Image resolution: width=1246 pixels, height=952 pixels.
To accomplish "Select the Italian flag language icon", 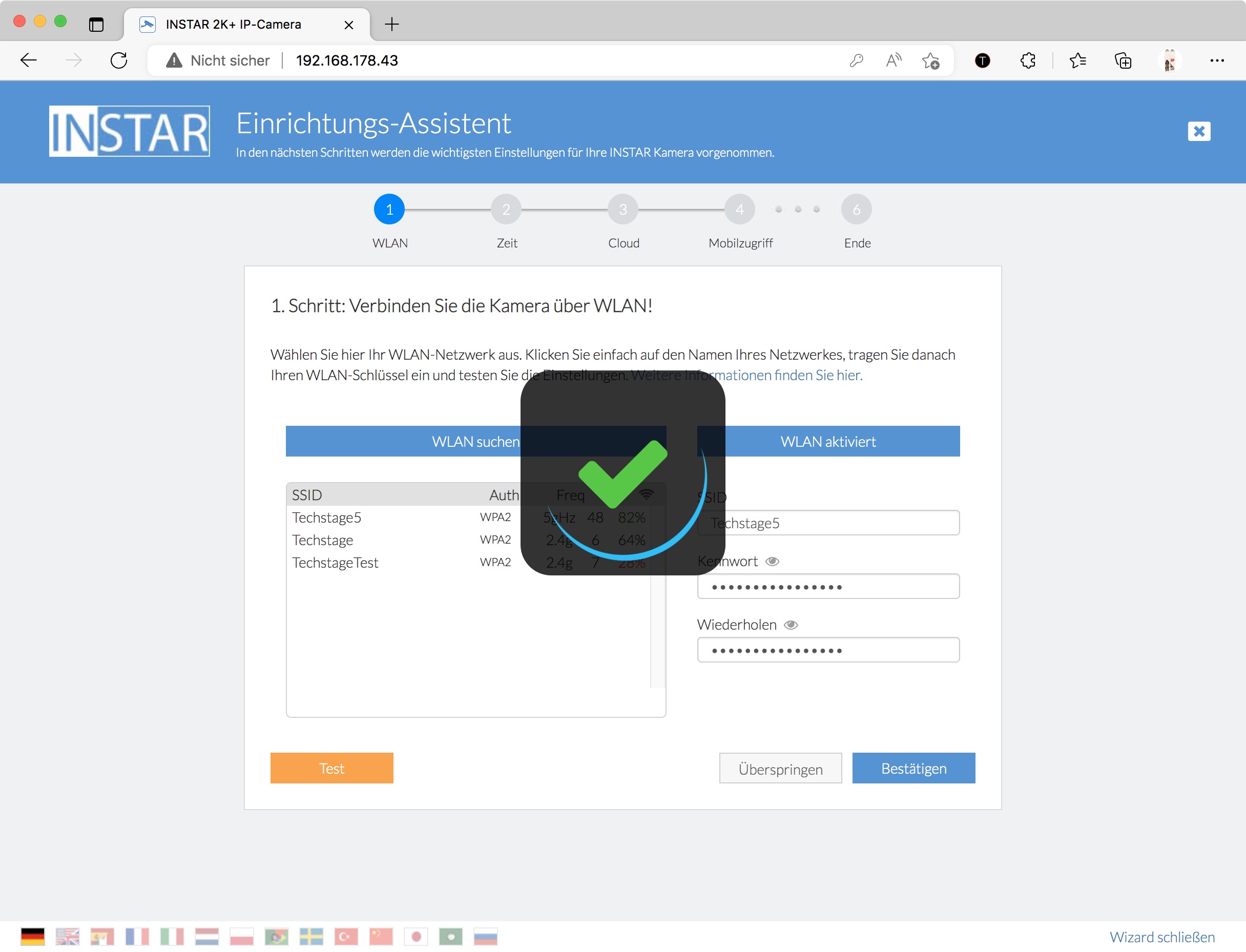I will pyautogui.click(x=172, y=936).
